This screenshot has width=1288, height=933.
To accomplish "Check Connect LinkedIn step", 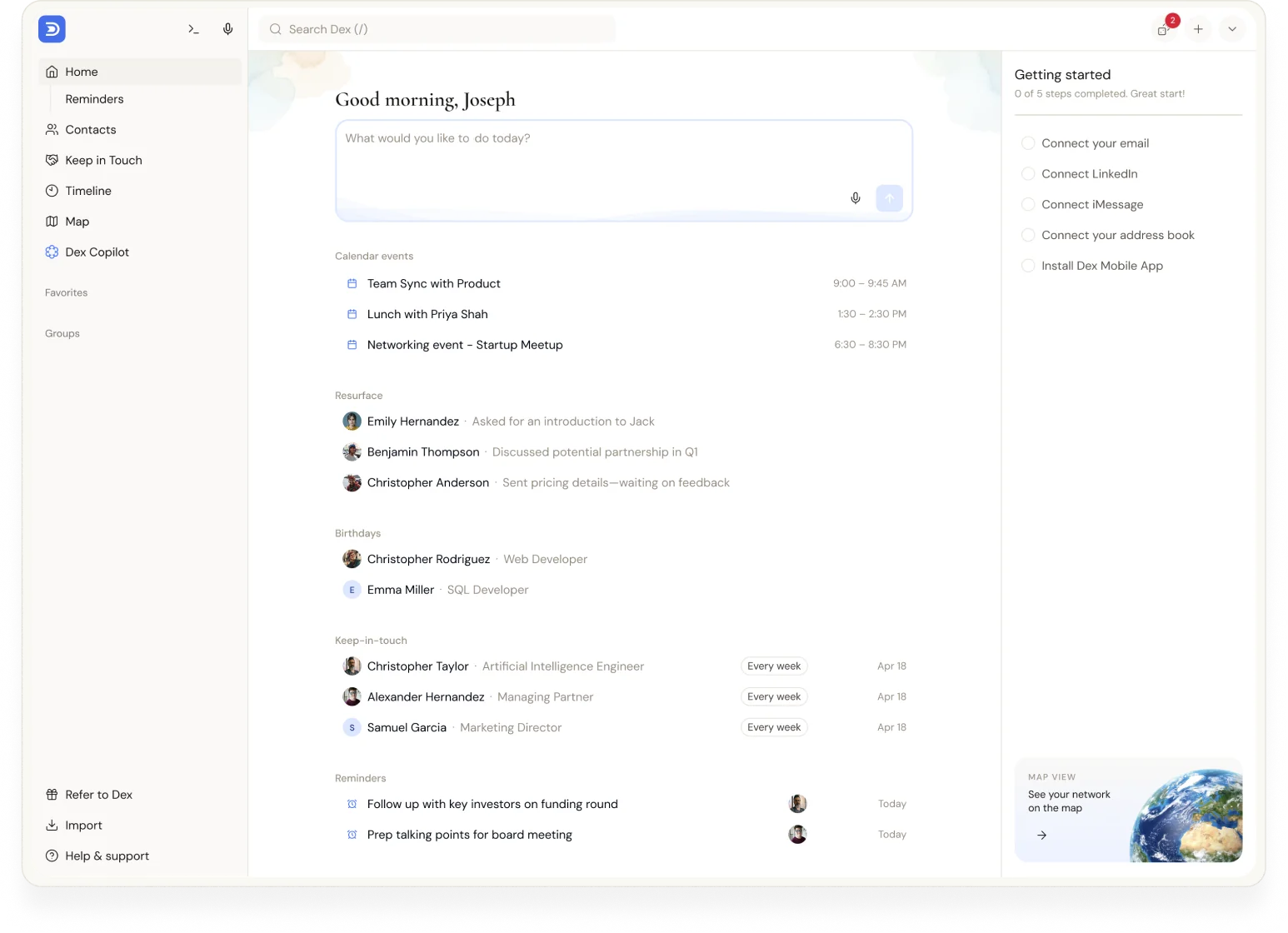I will (1028, 174).
